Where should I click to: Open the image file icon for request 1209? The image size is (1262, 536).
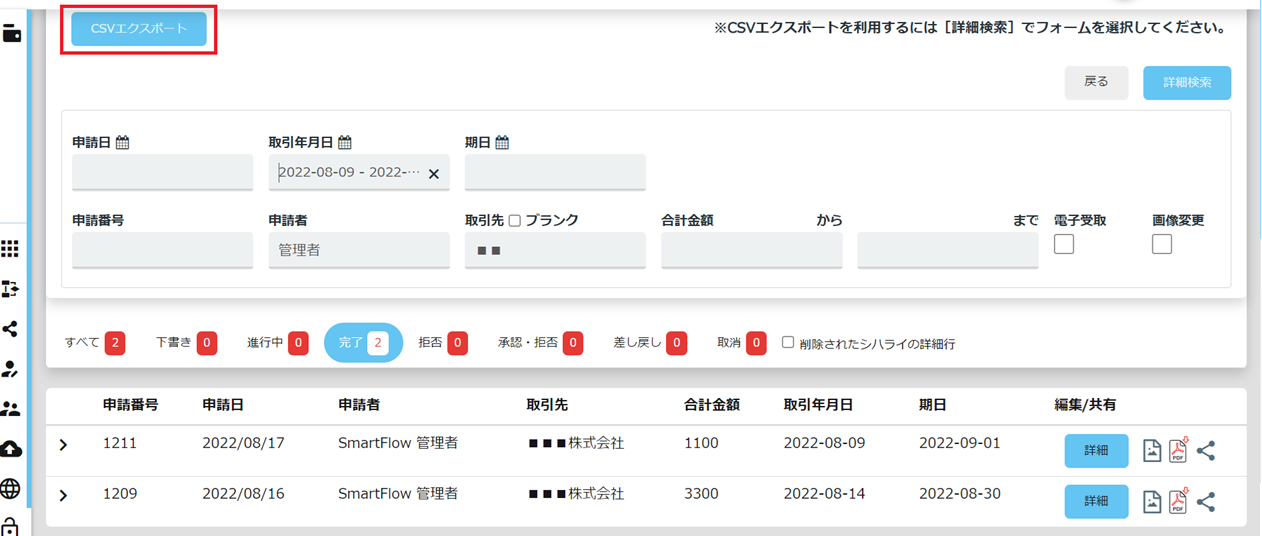[x=1152, y=502]
